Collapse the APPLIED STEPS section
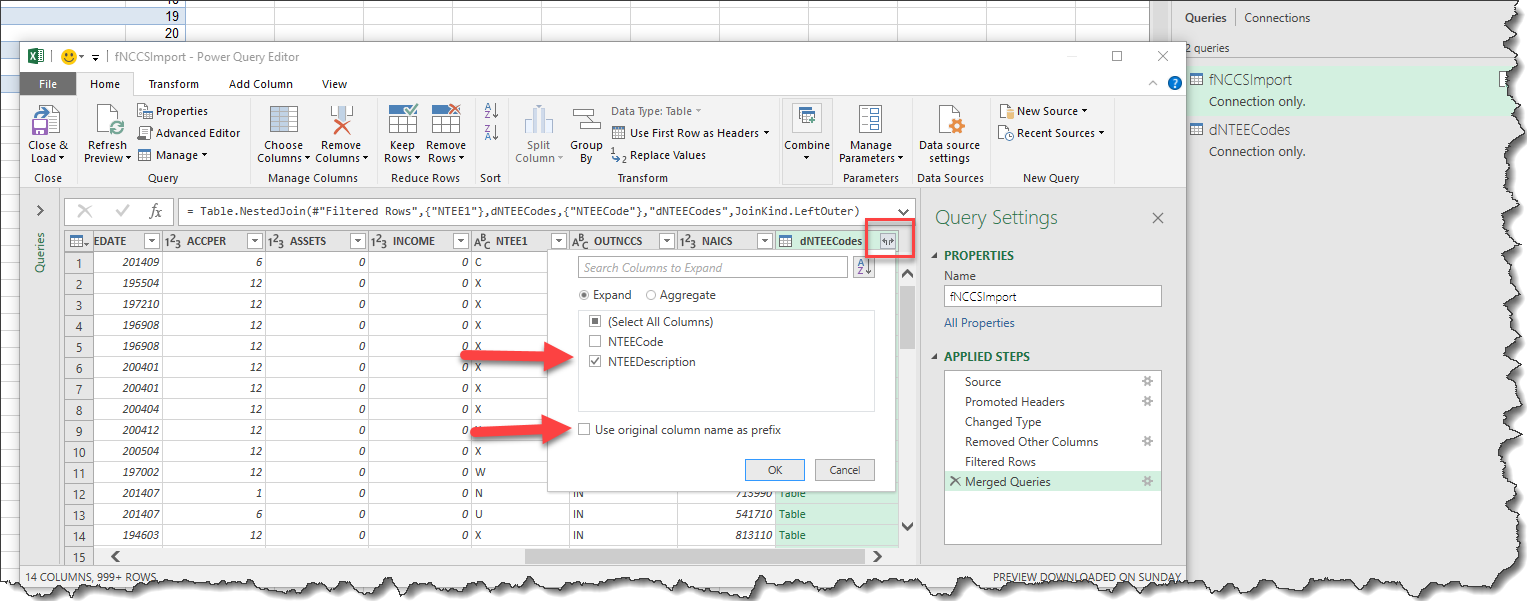This screenshot has height=601, width=1527. coord(934,356)
